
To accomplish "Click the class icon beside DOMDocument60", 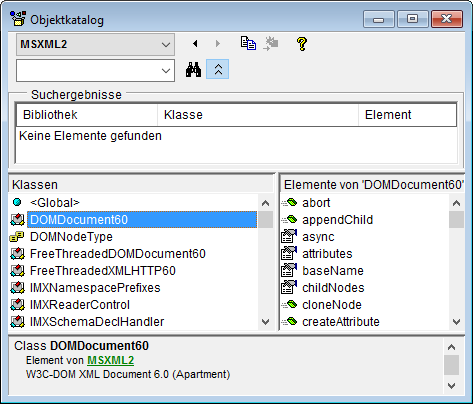I will [x=17, y=220].
